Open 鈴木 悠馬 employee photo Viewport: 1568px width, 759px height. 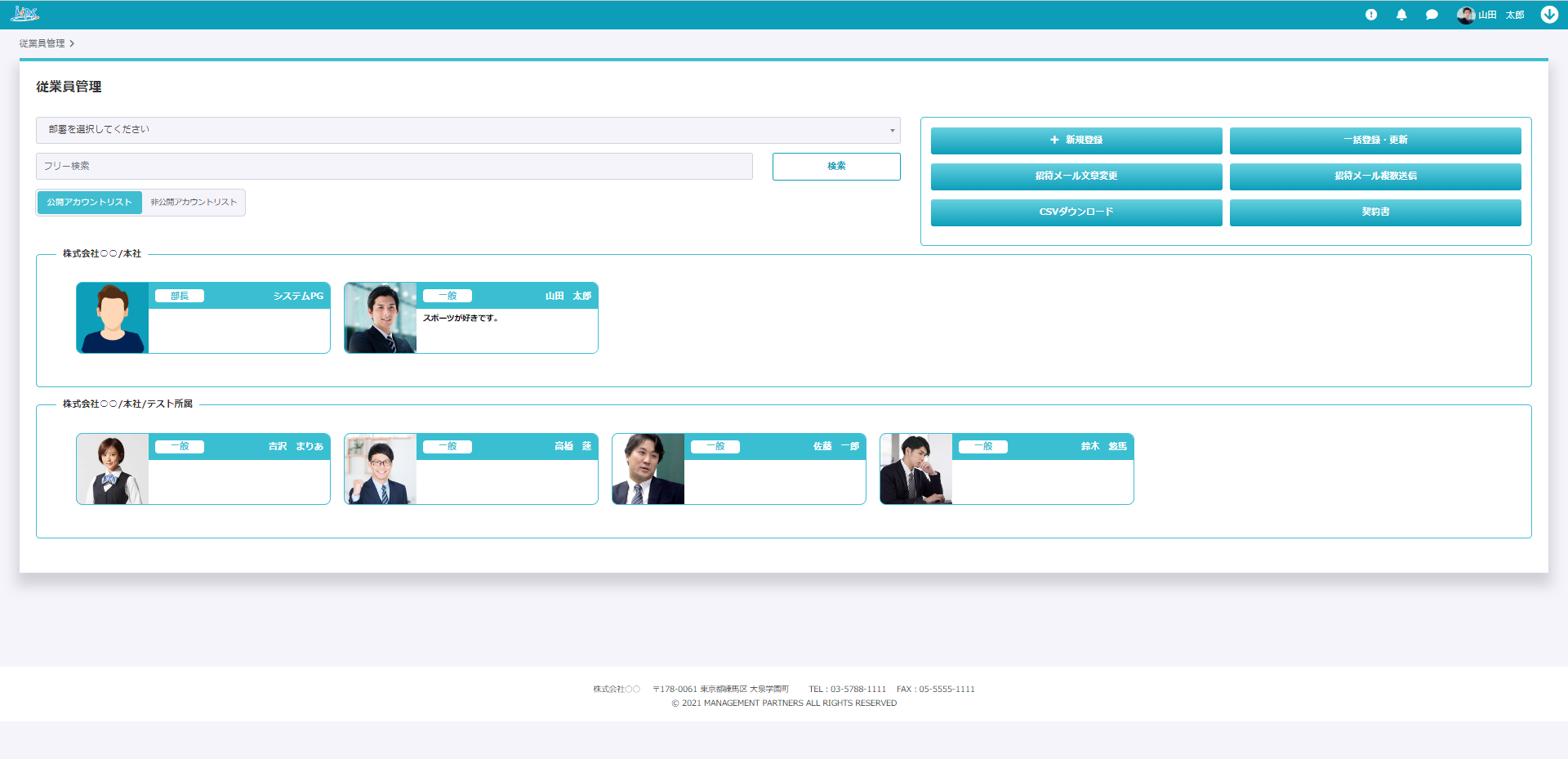click(916, 469)
